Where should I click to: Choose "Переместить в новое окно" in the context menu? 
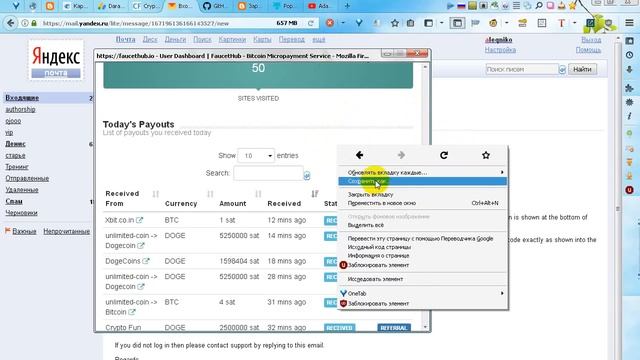click(x=382, y=203)
